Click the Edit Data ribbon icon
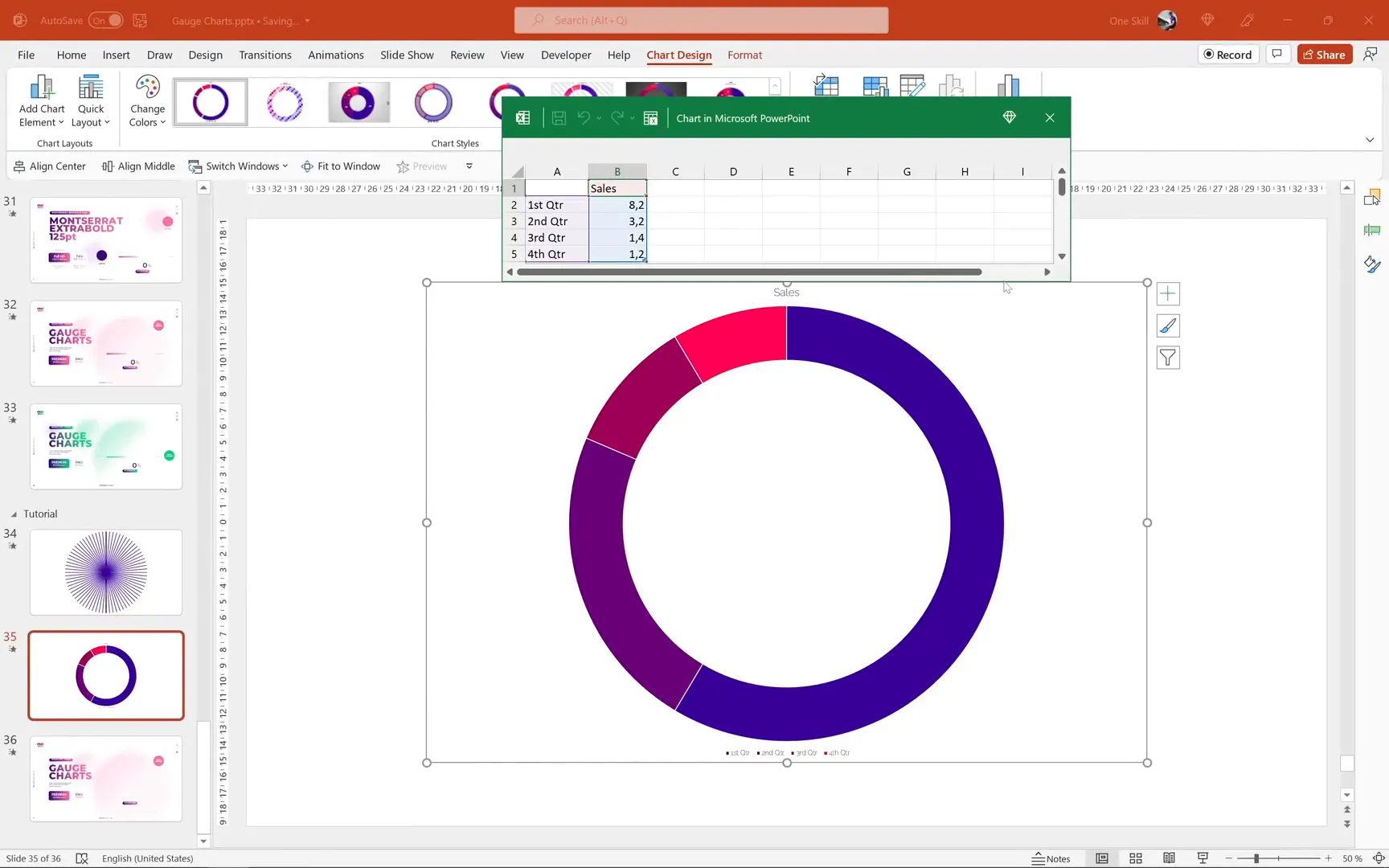The width and height of the screenshot is (1389, 868). pos(912,85)
